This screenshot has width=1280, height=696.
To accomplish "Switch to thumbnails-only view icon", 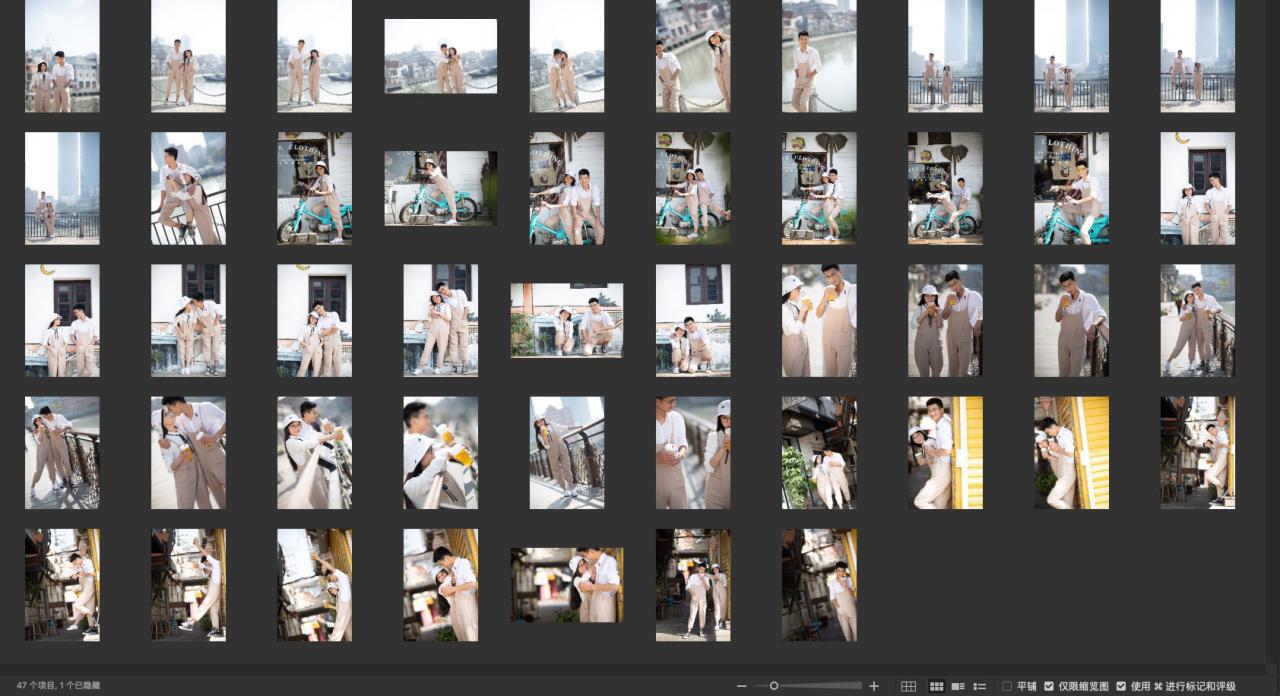I will [x=937, y=686].
